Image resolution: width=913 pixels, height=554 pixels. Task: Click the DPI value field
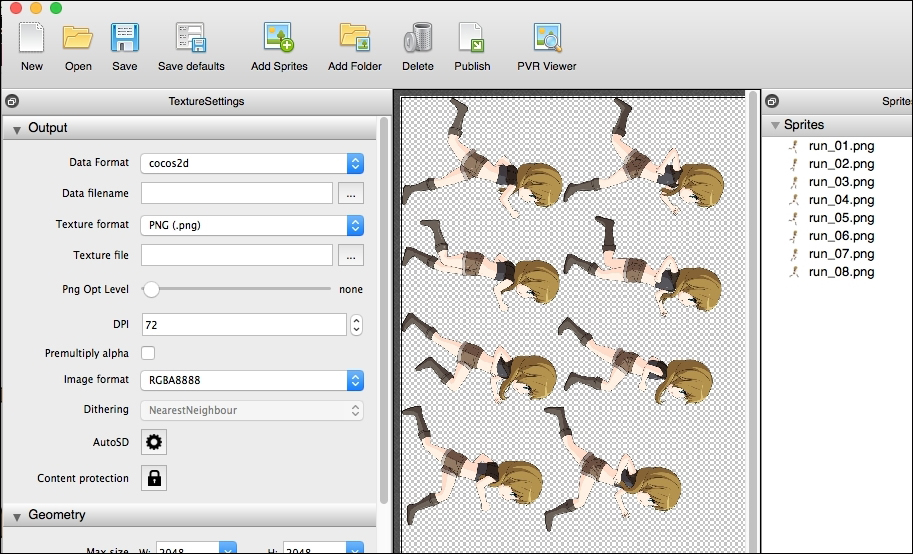pos(244,325)
